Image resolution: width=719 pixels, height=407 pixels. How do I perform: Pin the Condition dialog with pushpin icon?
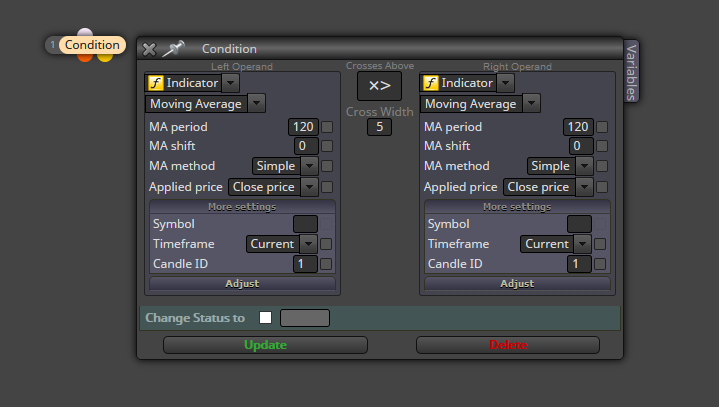(173, 49)
